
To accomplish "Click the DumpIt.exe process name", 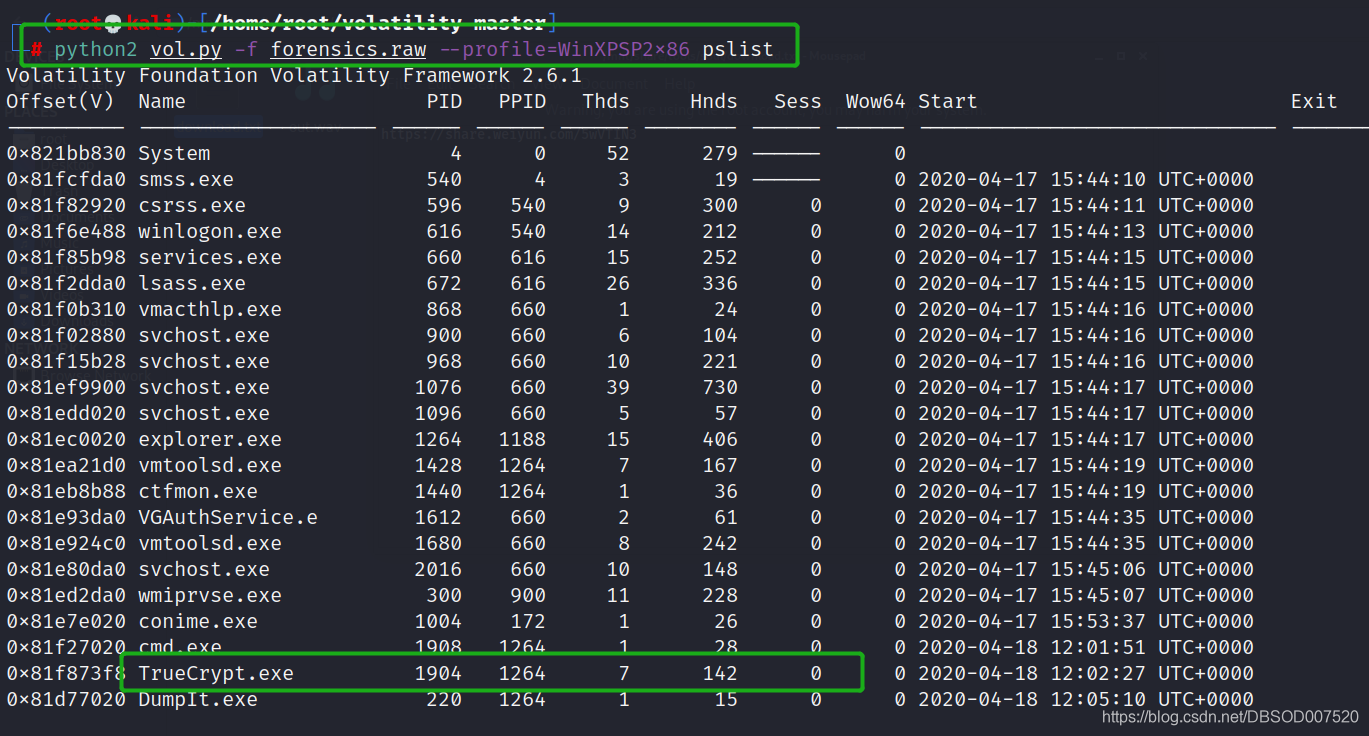I will click(x=198, y=699).
